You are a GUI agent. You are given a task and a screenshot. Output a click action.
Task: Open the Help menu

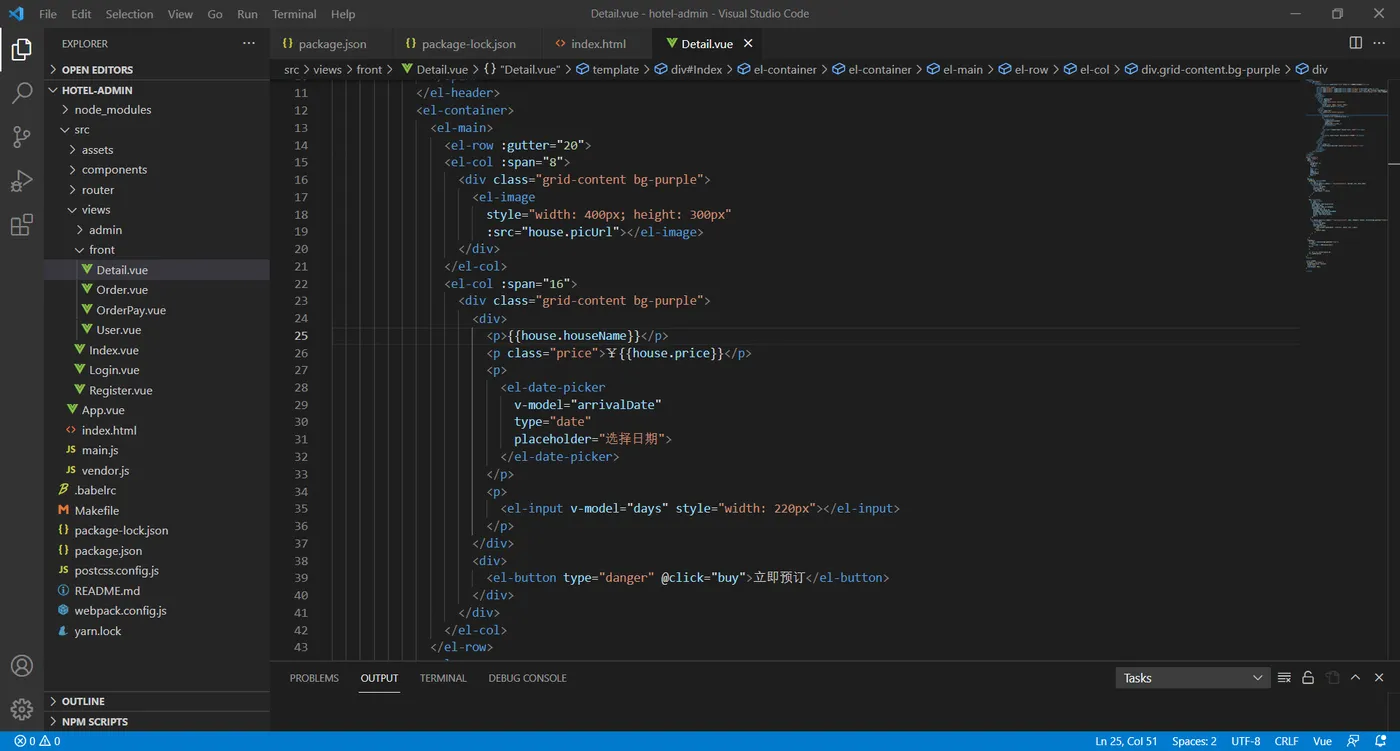(343, 14)
